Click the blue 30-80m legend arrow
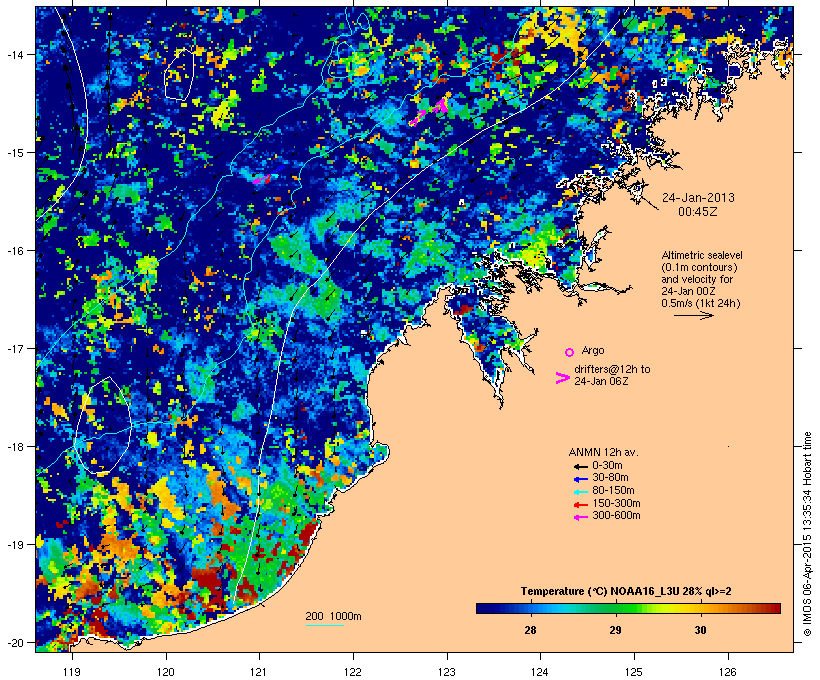Viewport: 820px width, 680px height. (581, 479)
